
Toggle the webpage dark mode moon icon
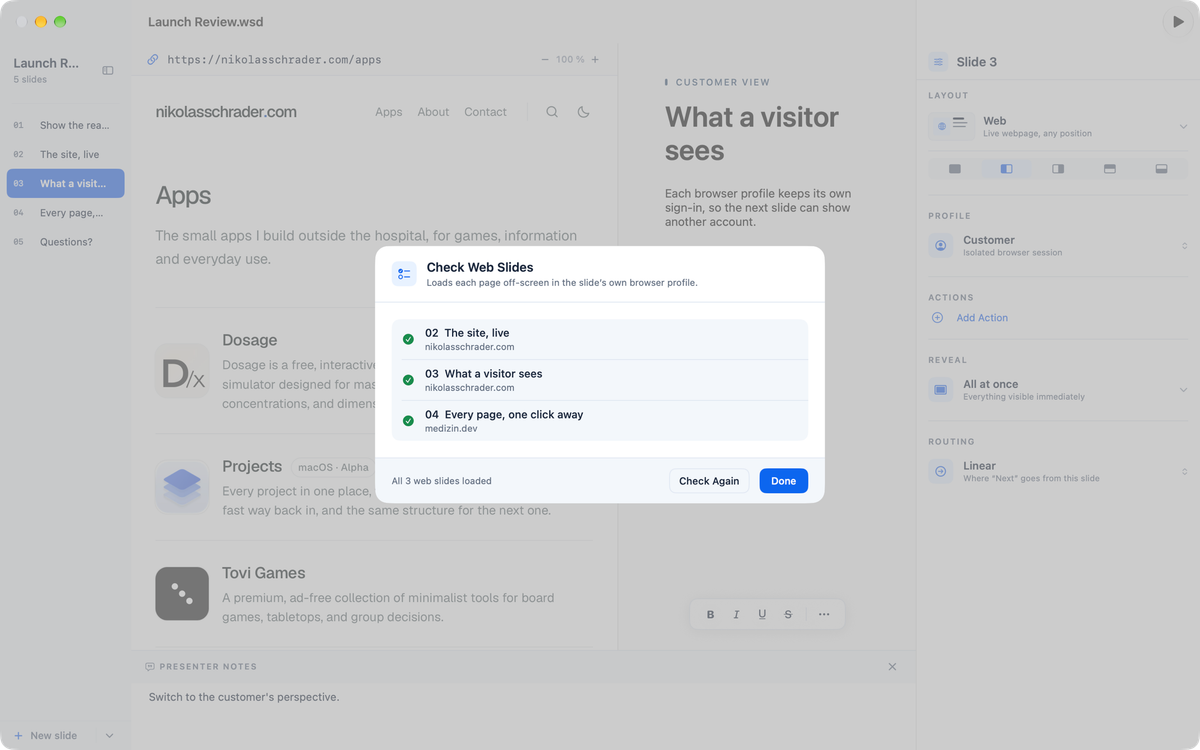(x=584, y=112)
